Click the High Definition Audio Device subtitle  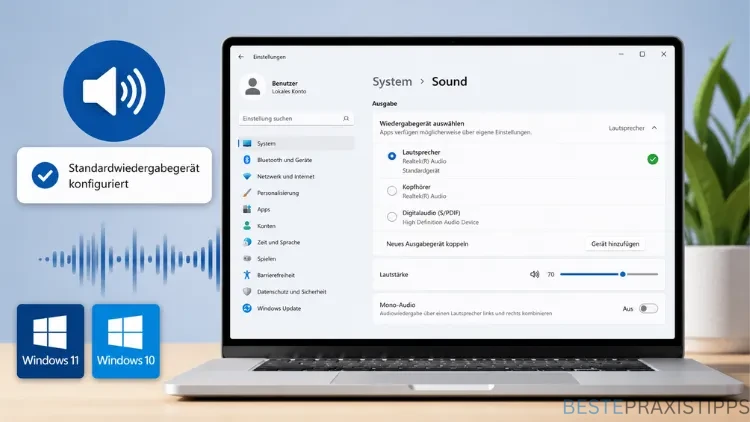[x=440, y=222]
